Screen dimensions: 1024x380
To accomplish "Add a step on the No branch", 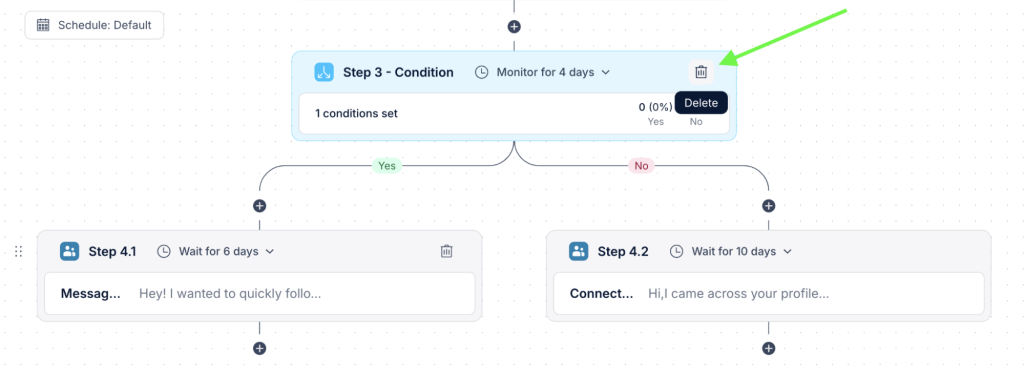I will point(769,206).
